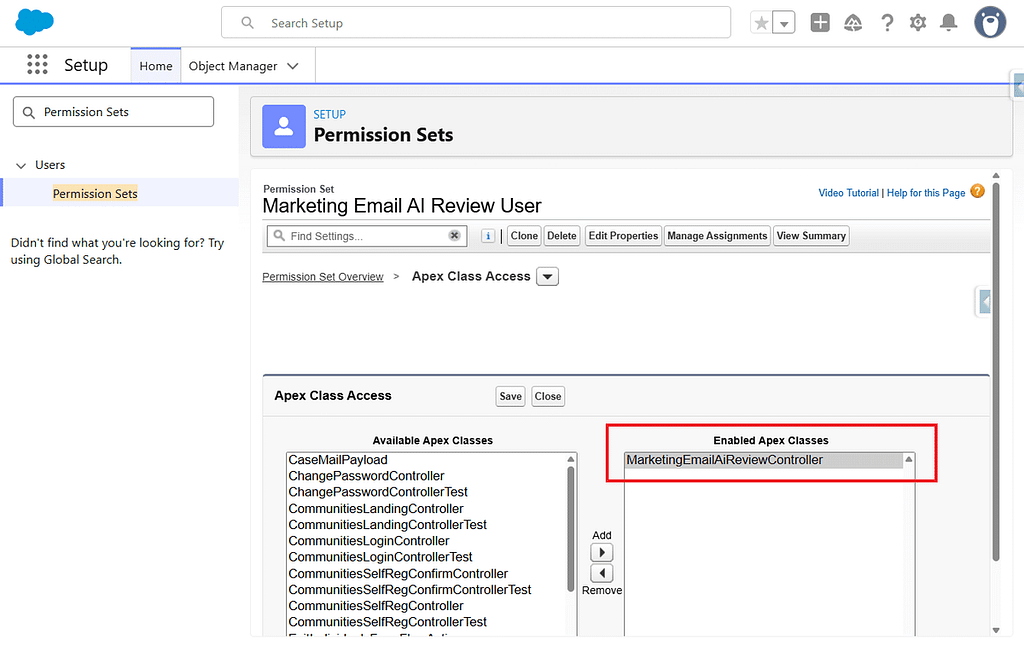The height and width of the screenshot is (646, 1024).
Task: Open the notifications bell
Action: click(x=948, y=24)
